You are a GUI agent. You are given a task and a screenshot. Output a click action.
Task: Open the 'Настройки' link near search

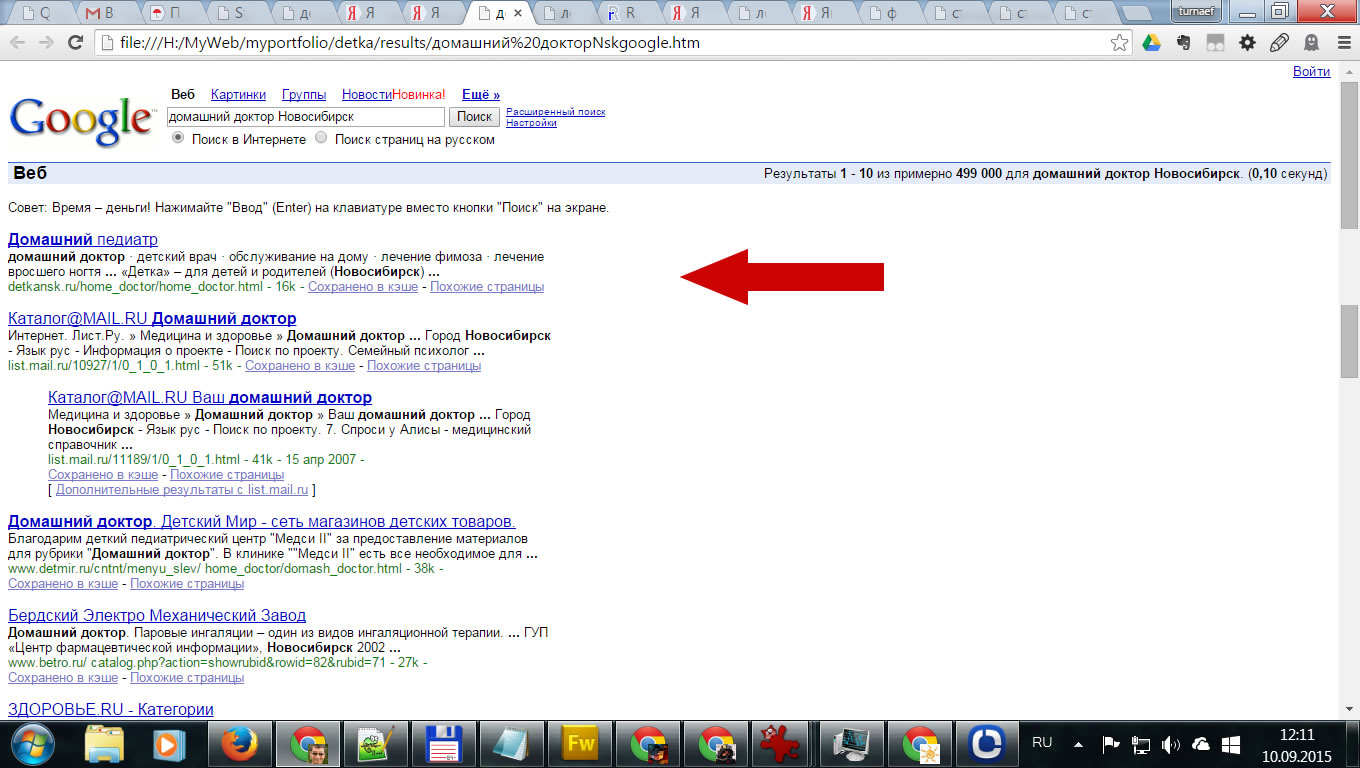[x=531, y=123]
